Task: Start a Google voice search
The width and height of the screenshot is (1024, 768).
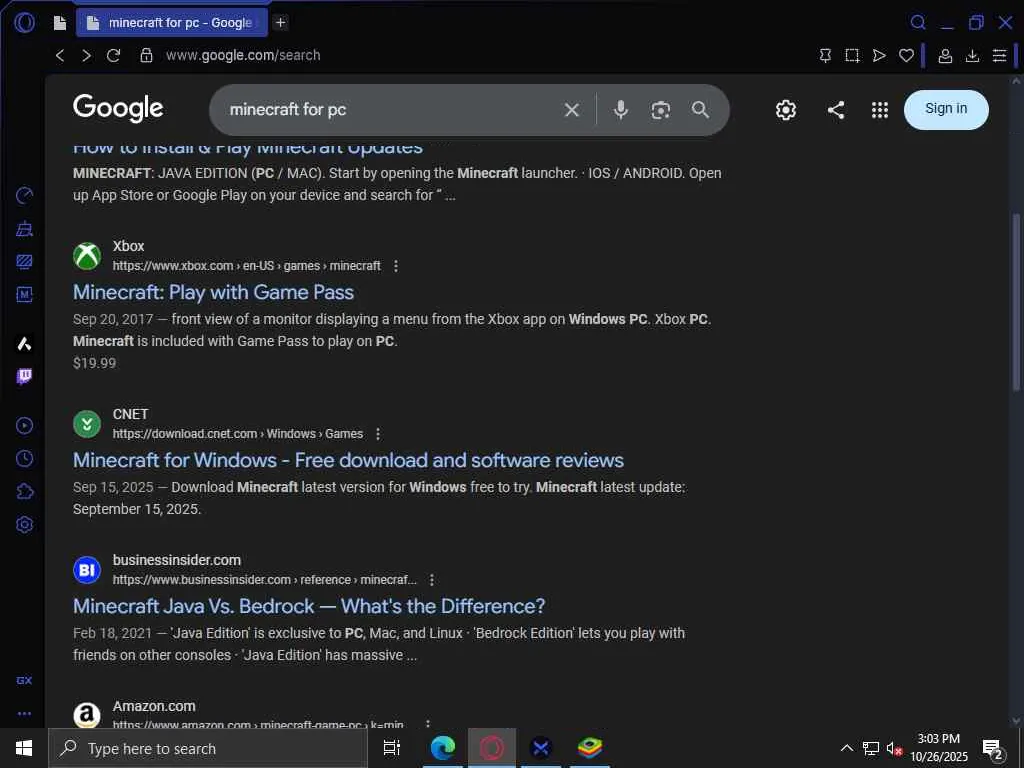Action: (621, 110)
